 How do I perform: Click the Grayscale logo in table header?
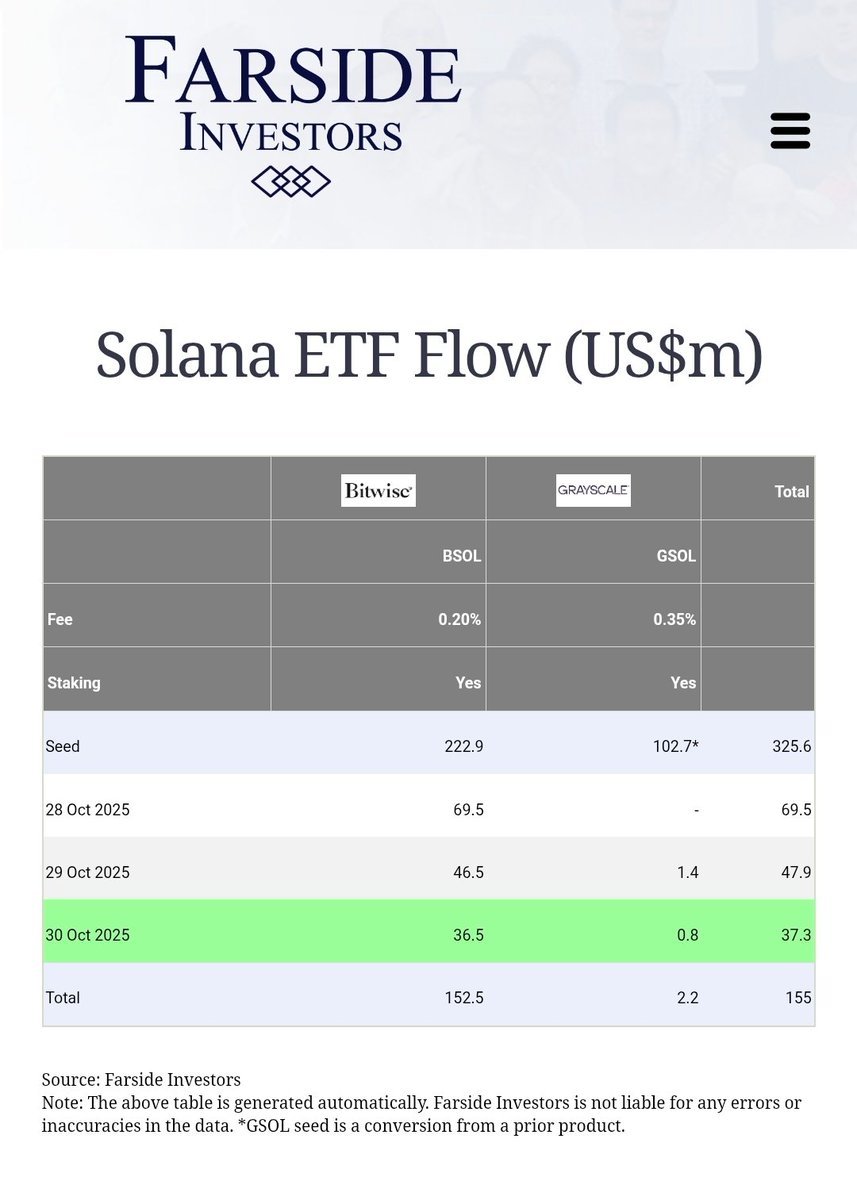click(593, 491)
